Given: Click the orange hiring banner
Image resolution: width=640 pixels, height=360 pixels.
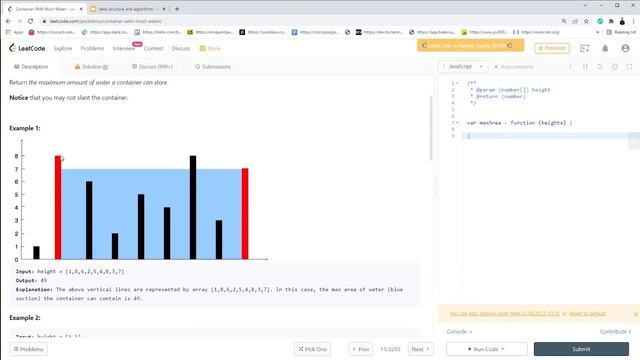Looking at the screenshot, I should coord(470,45).
